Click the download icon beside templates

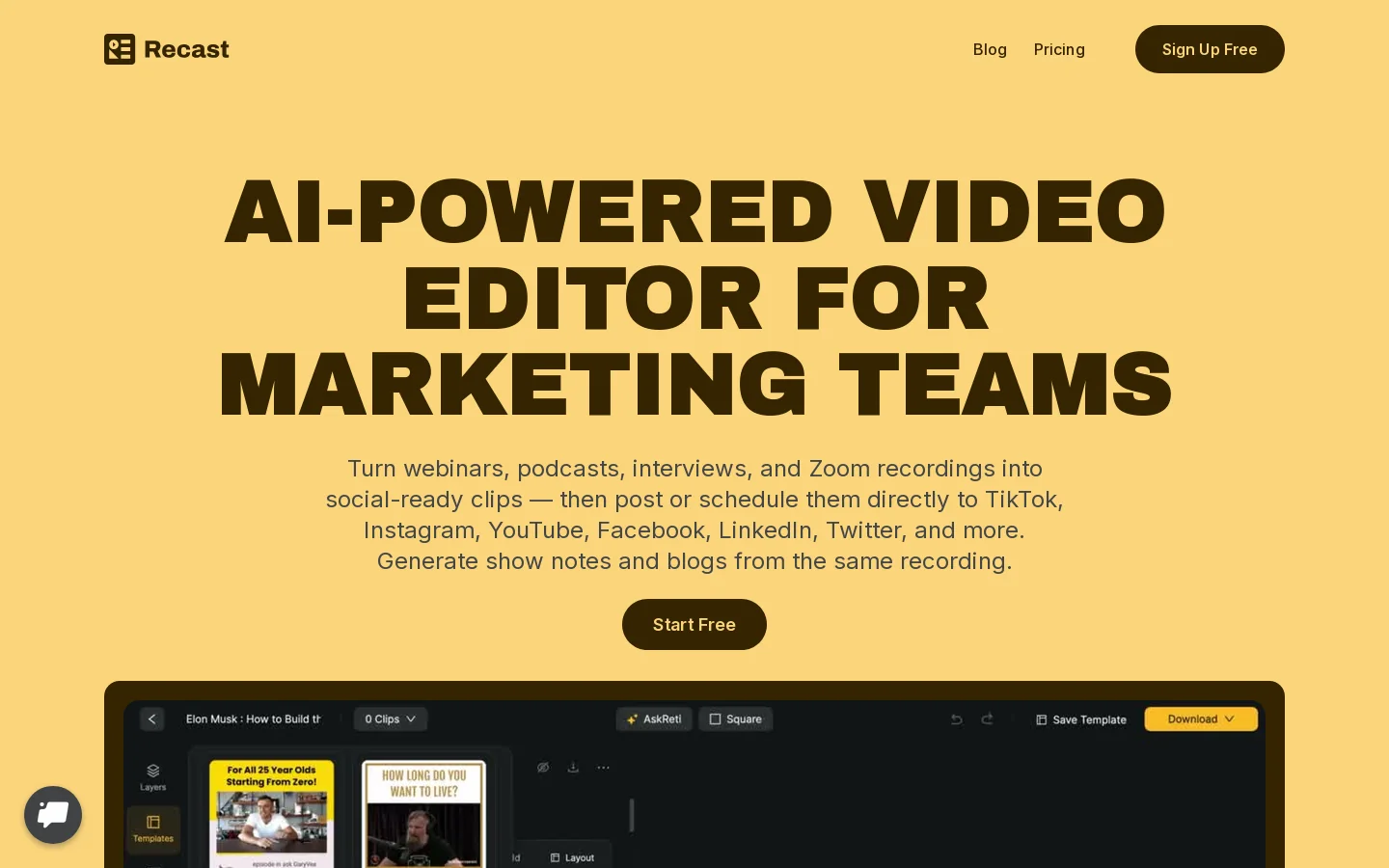[573, 768]
